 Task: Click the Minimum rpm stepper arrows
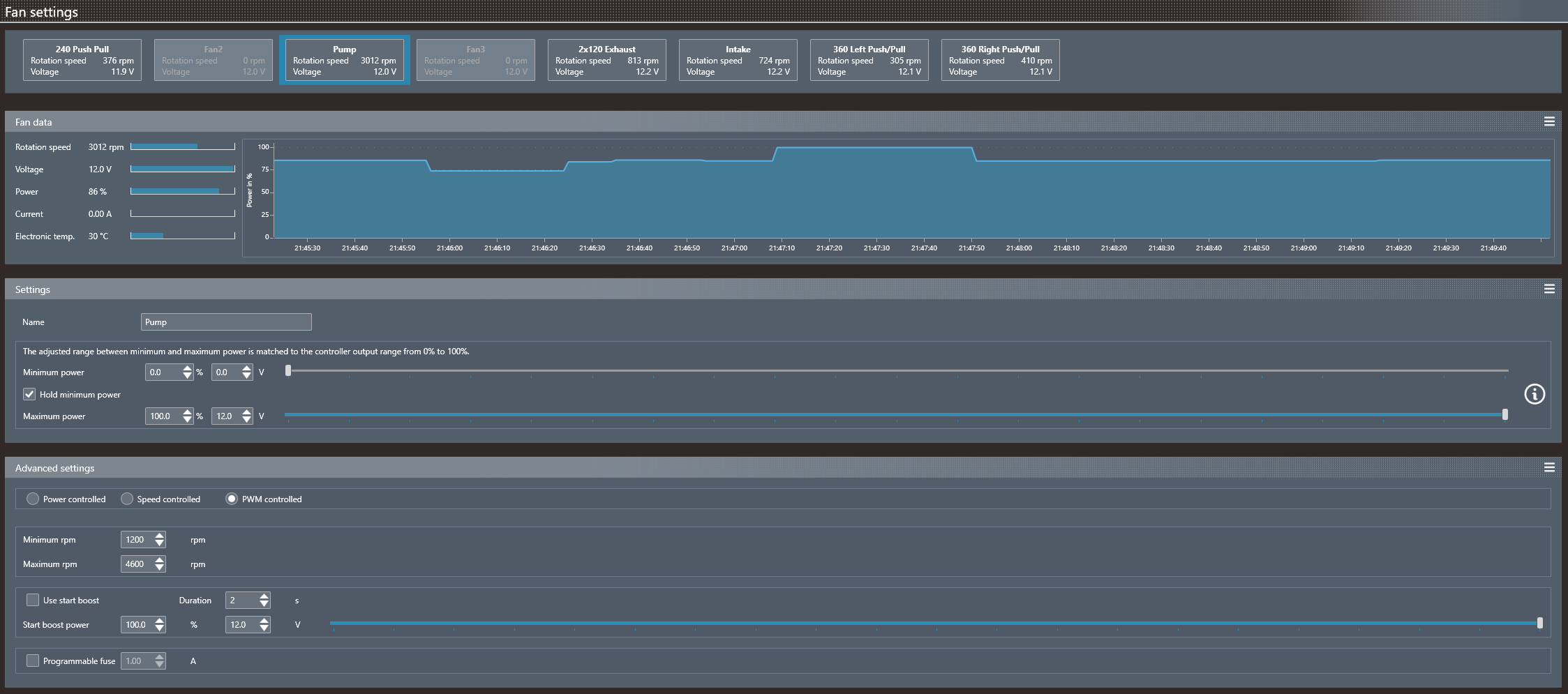click(160, 539)
